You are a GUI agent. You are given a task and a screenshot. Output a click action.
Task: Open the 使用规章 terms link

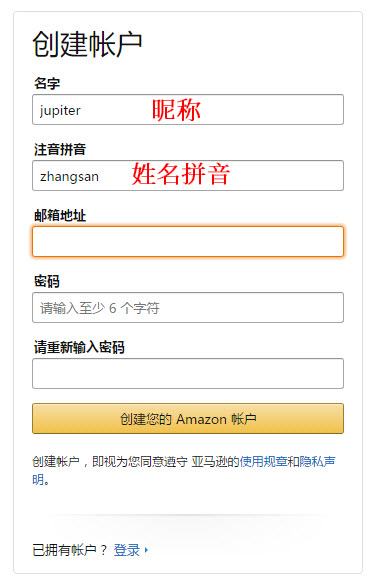click(x=263, y=461)
